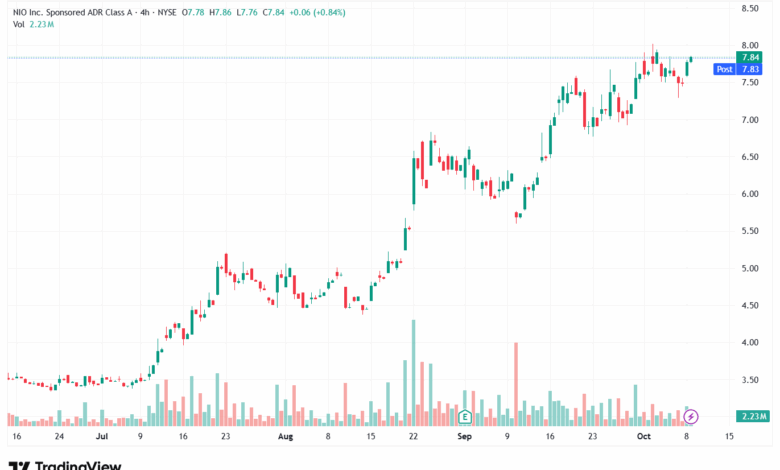
Task: Click the 7.84 current price tag
Action: coord(750,58)
